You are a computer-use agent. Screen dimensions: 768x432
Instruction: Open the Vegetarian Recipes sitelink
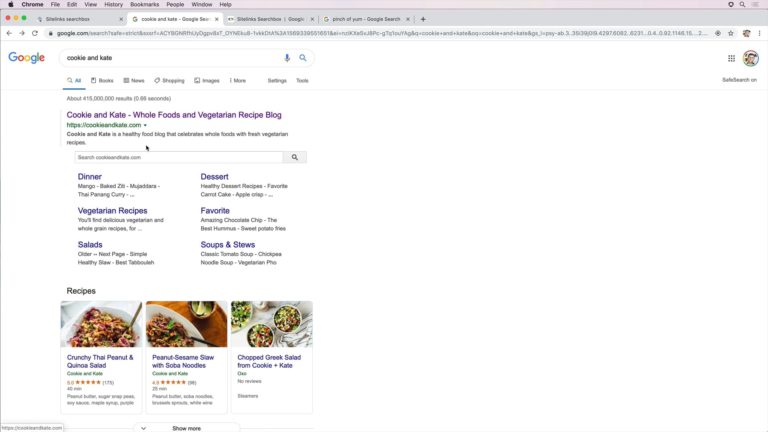pyautogui.click(x=112, y=211)
